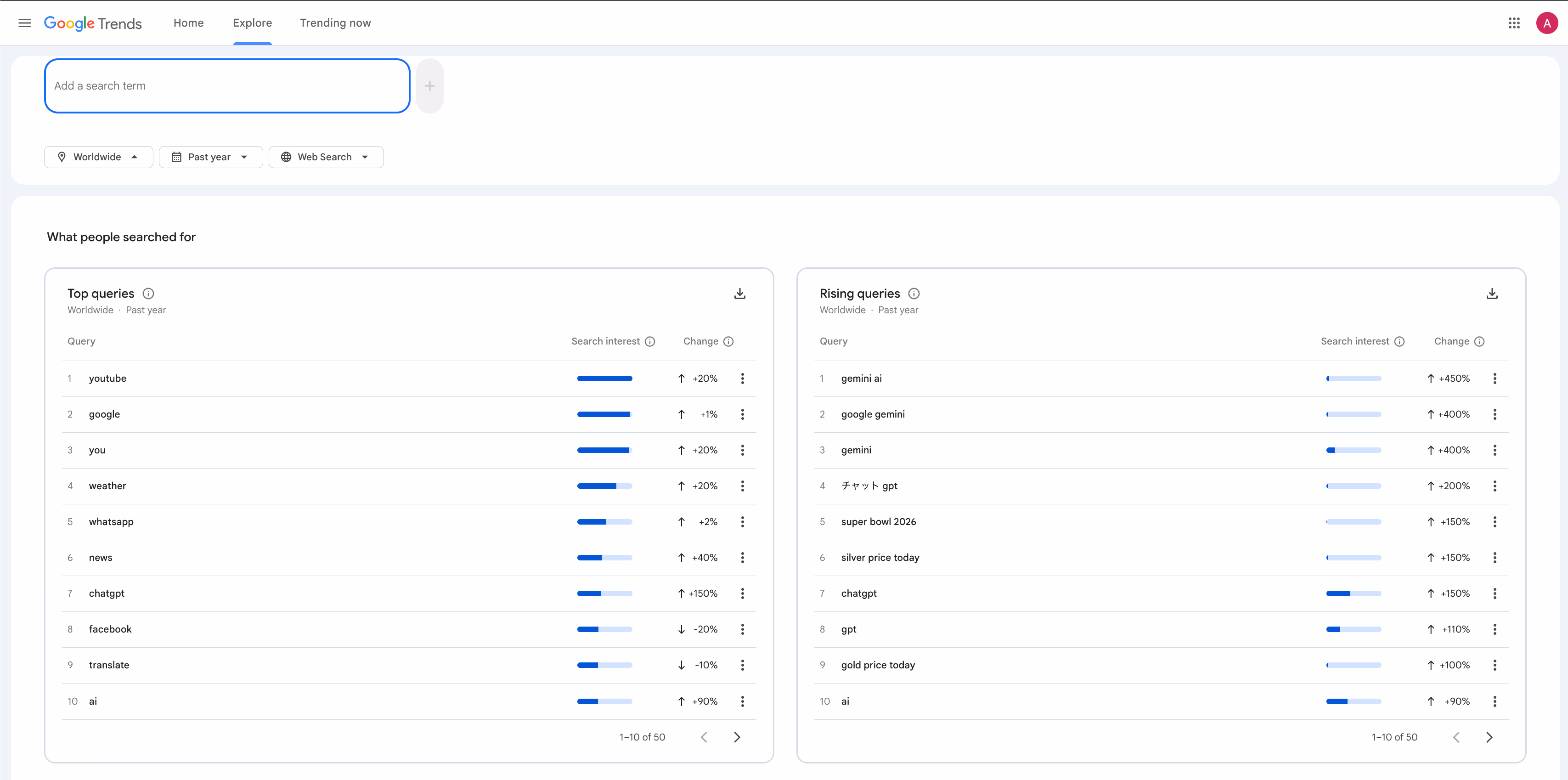This screenshot has width=1568, height=780.
Task: Click the chatgpt query in Top queries
Action: (107, 593)
